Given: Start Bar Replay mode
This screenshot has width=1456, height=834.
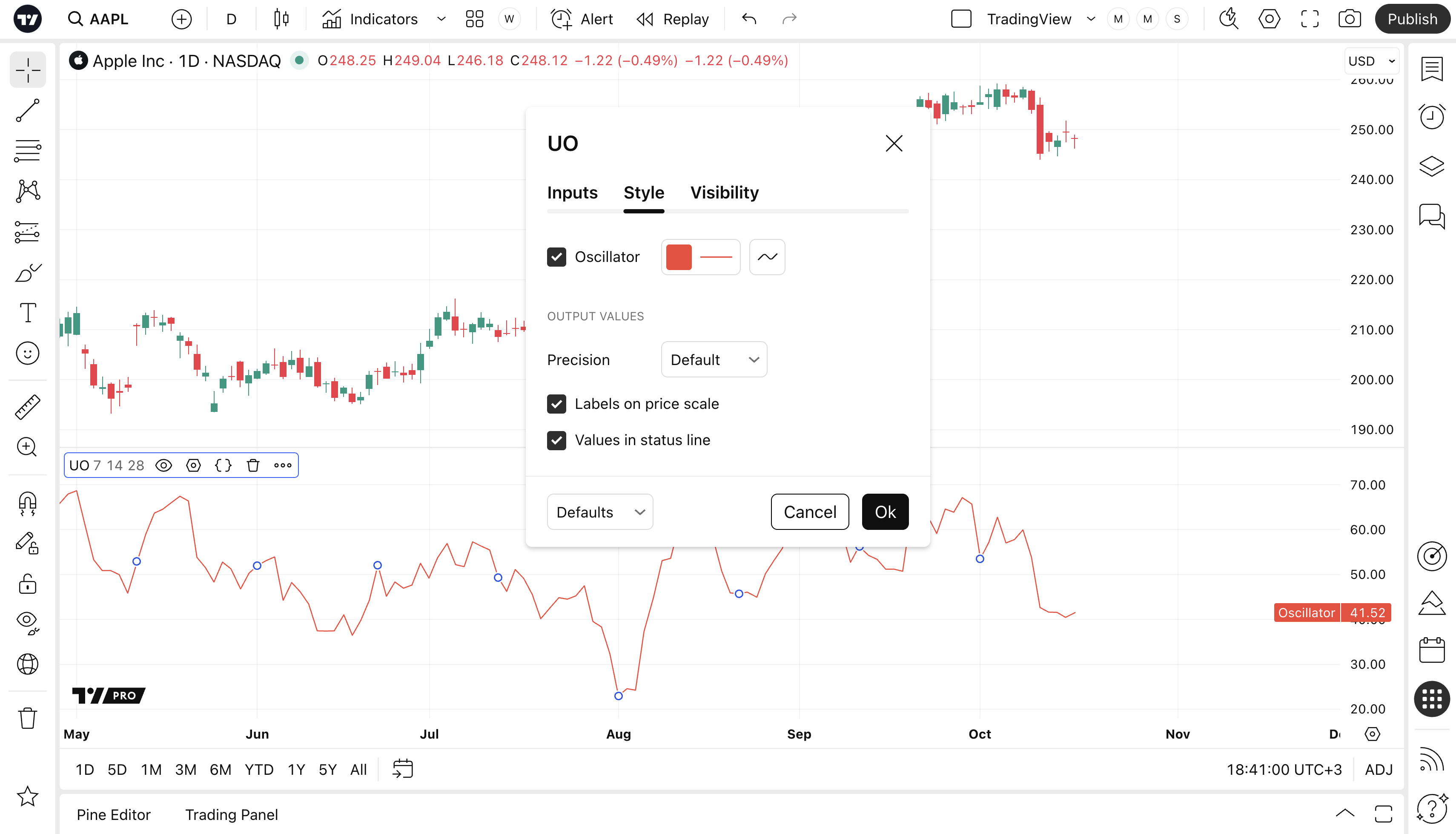Looking at the screenshot, I should [673, 19].
